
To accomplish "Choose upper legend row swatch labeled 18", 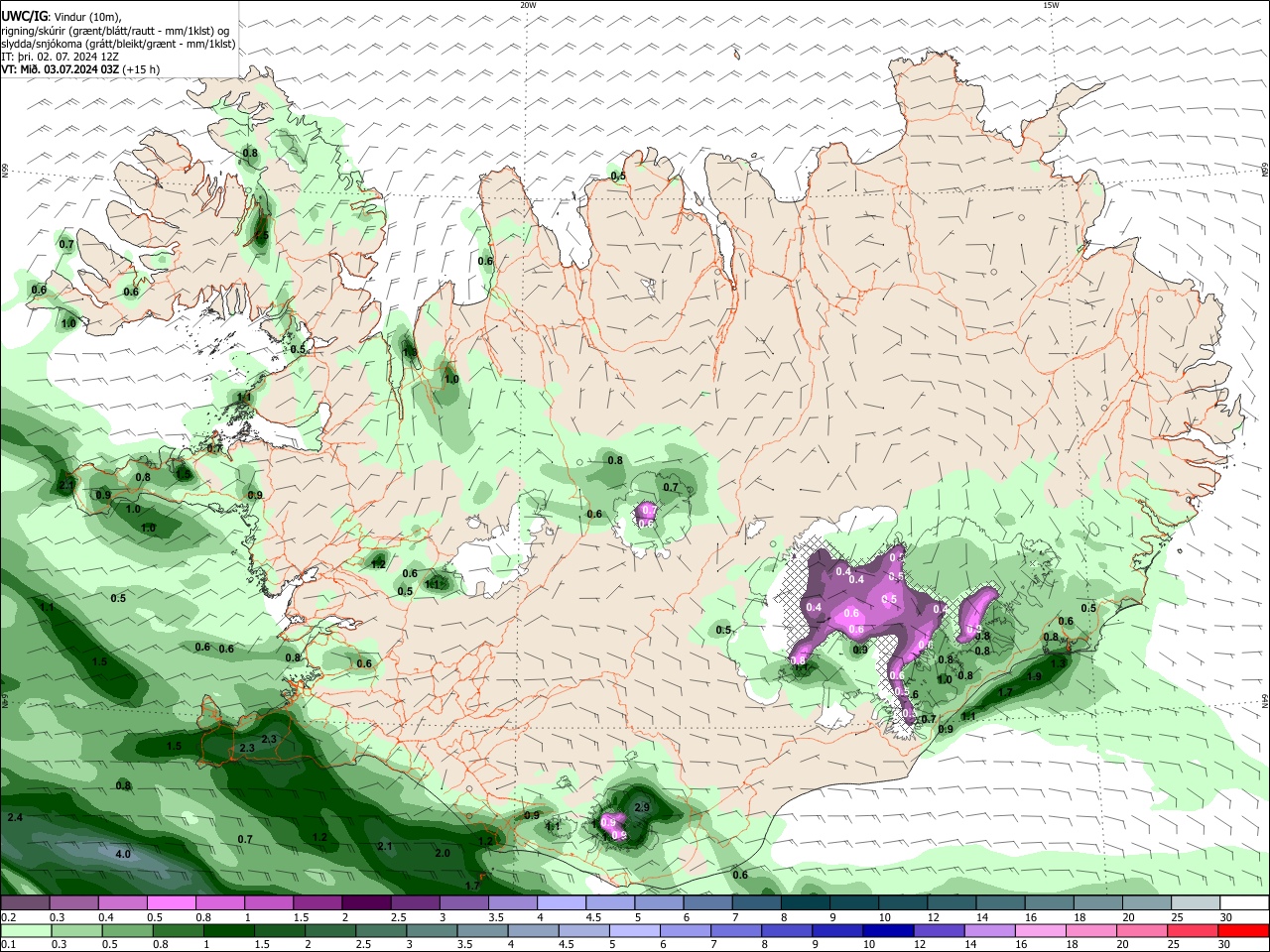I will [1096, 902].
